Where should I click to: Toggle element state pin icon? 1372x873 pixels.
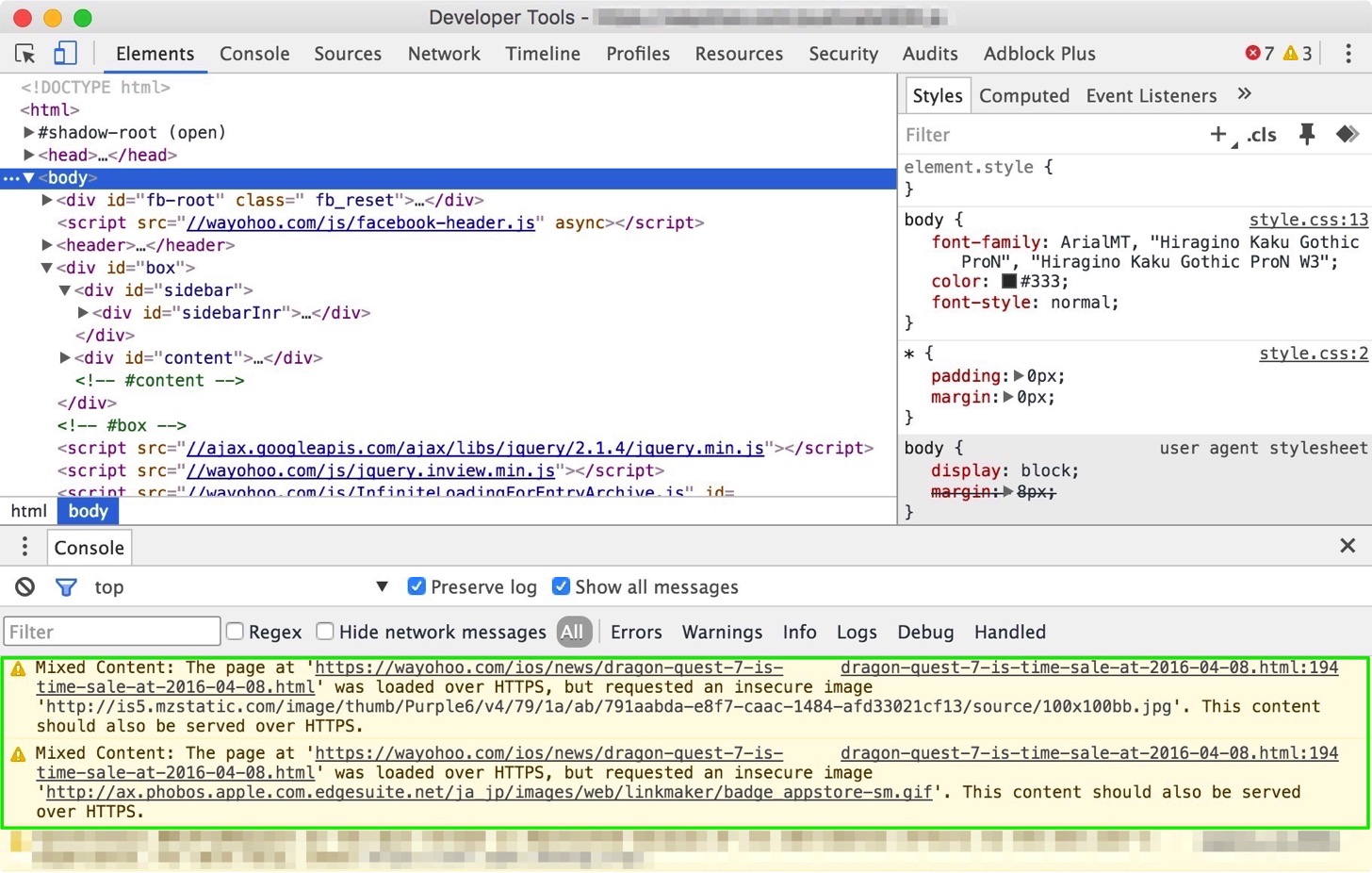tap(1307, 135)
